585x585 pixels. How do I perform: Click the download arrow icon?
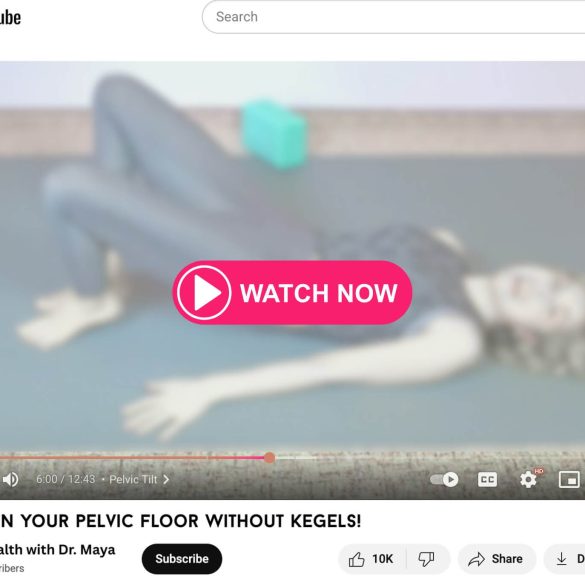click(561, 559)
